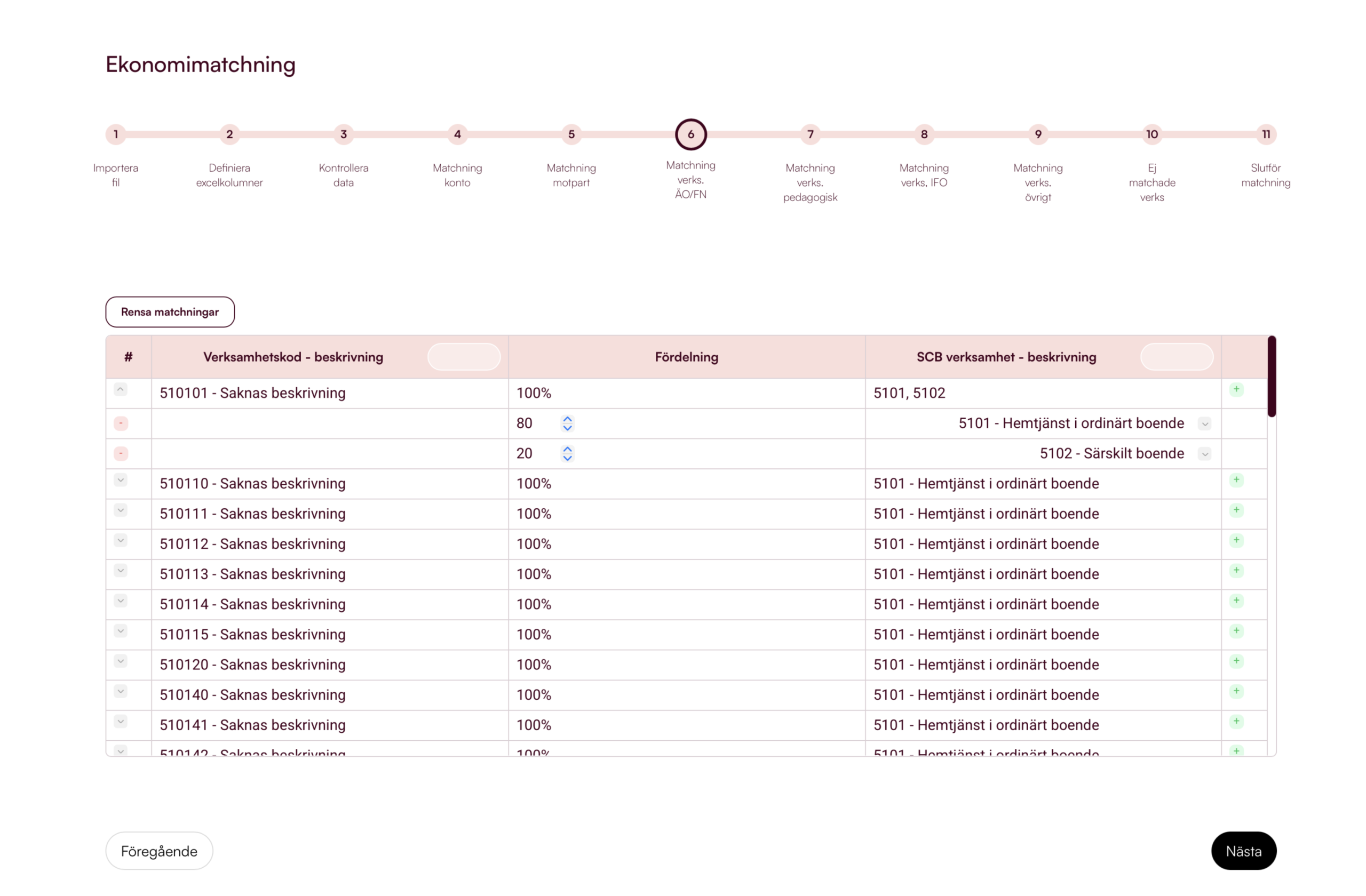Remove the 80 percent split row
This screenshot has width=1366, height=896.
[x=121, y=423]
